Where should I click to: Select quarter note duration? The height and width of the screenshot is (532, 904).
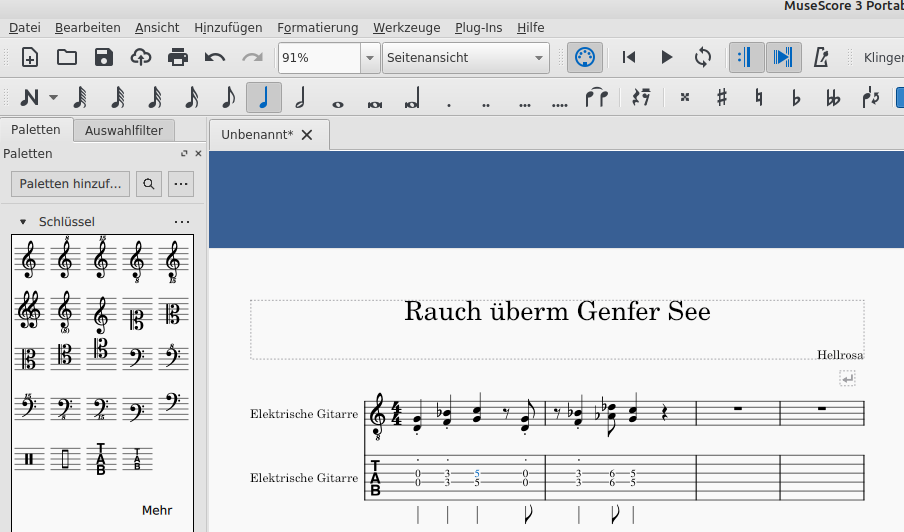(263, 97)
